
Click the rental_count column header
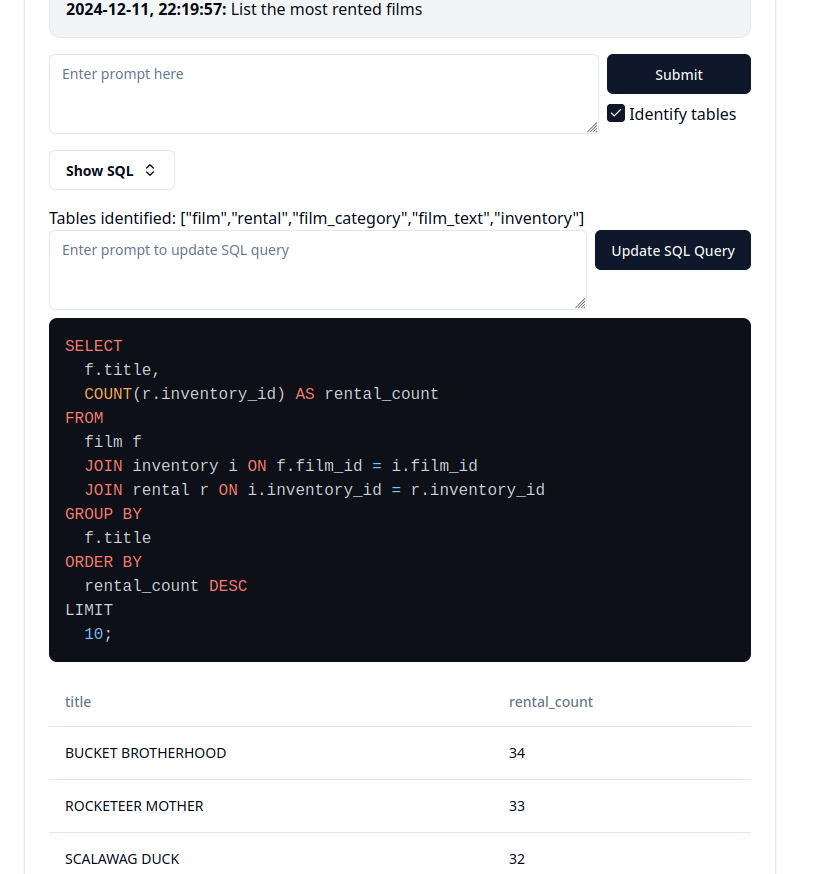(x=551, y=701)
